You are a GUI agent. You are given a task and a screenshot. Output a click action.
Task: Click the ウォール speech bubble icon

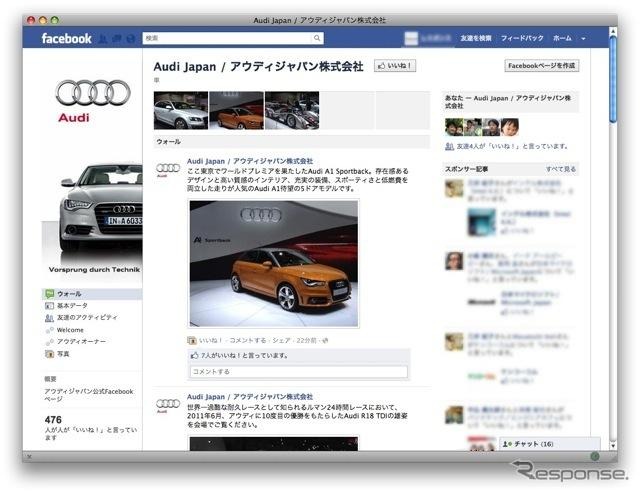point(49,294)
